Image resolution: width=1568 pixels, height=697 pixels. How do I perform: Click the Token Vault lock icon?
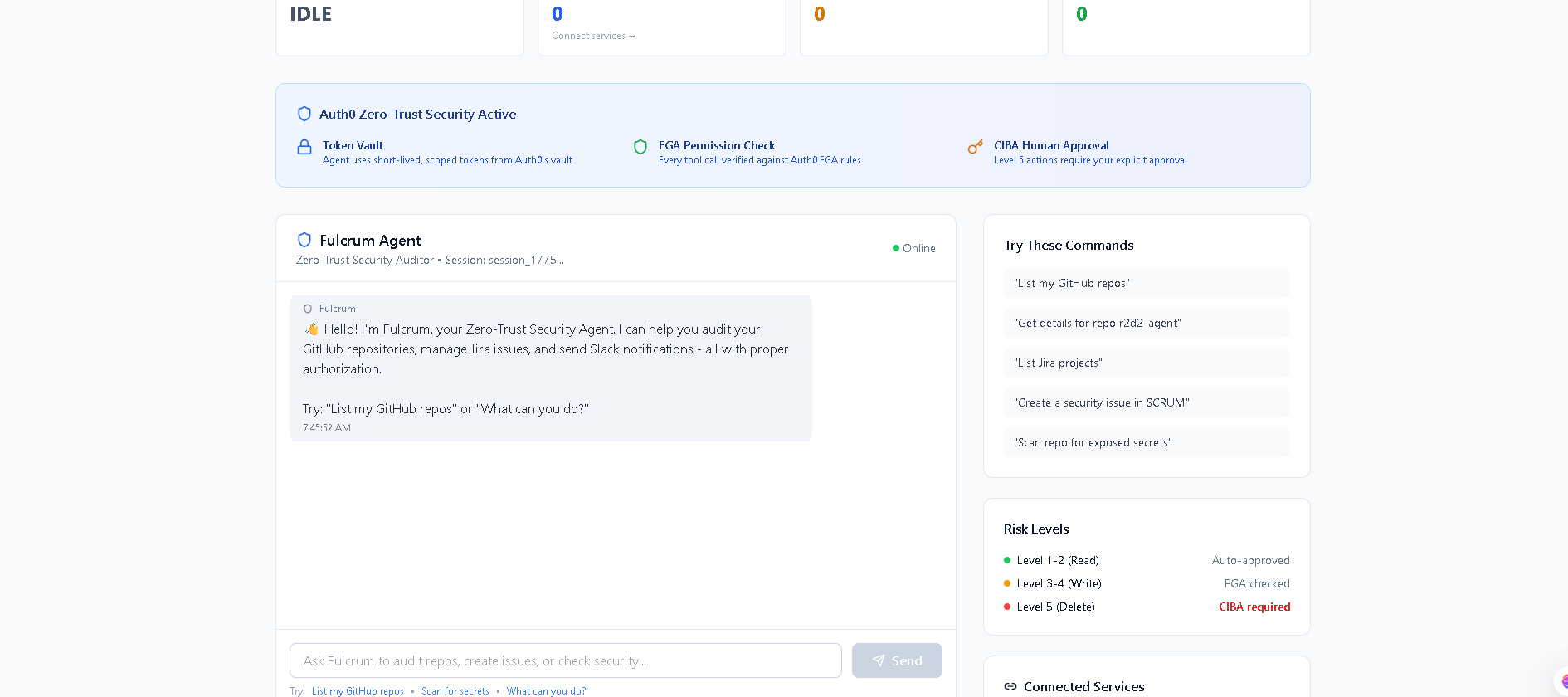pyautogui.click(x=304, y=147)
